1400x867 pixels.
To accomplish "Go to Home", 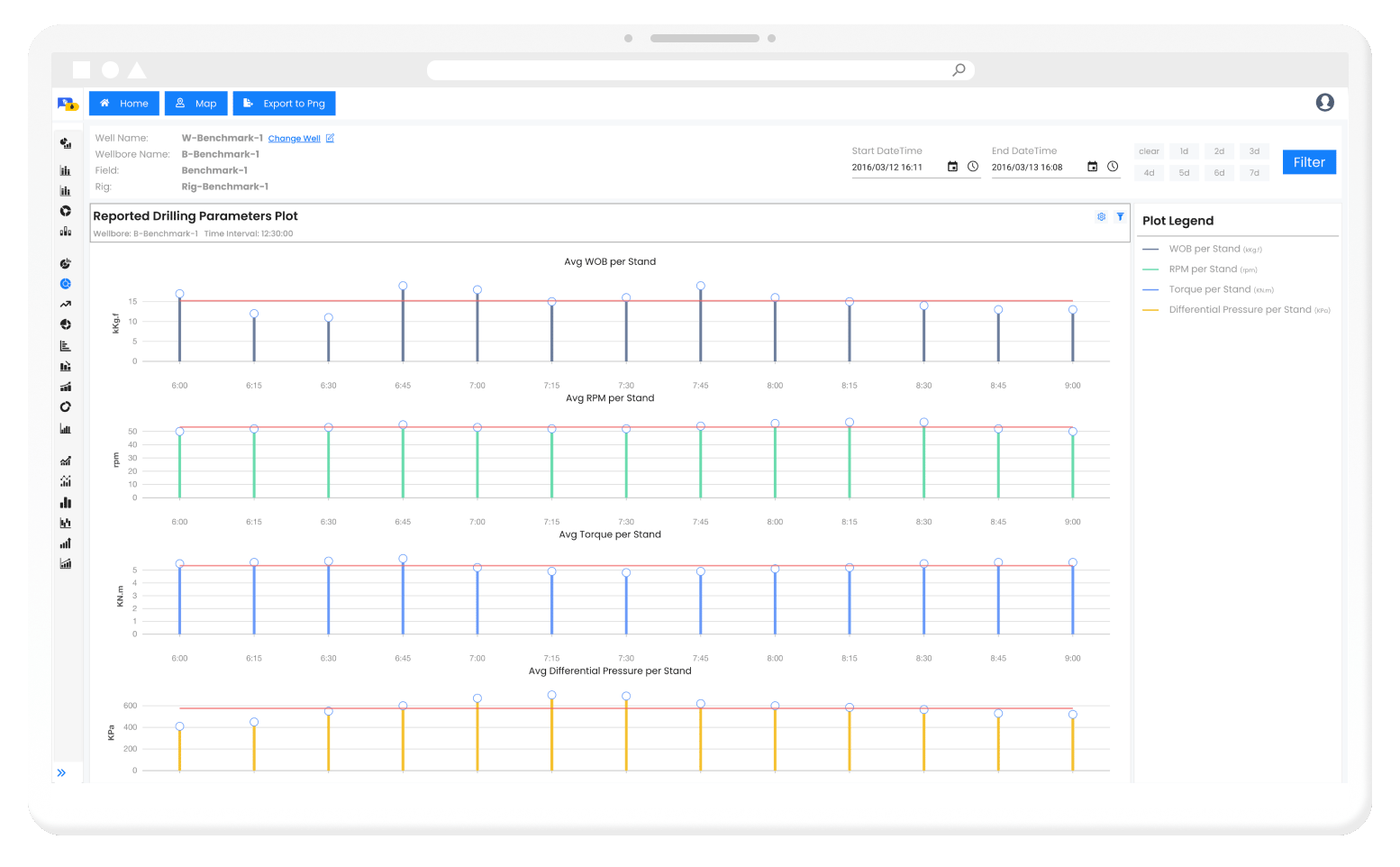I will pos(124,104).
